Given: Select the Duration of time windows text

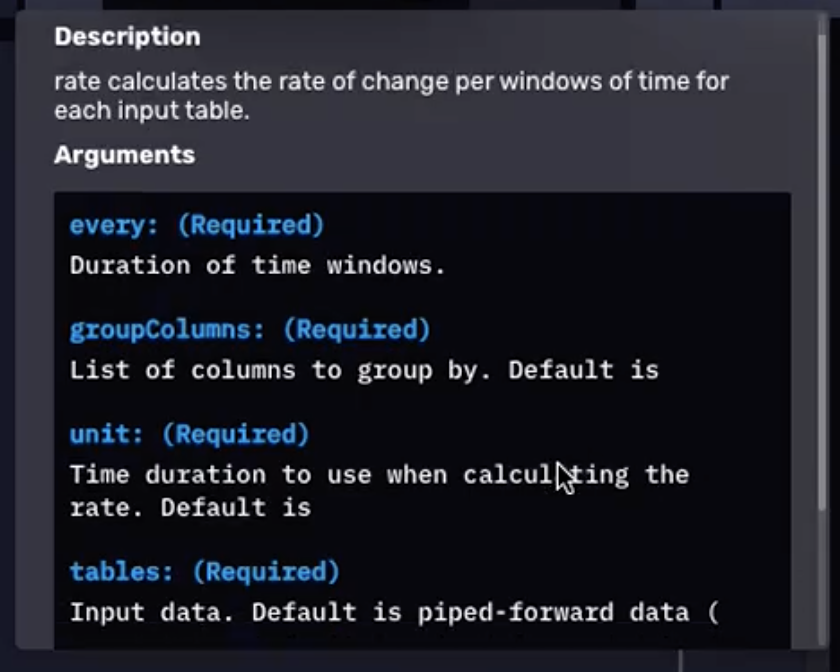Looking at the screenshot, I should (x=255, y=265).
